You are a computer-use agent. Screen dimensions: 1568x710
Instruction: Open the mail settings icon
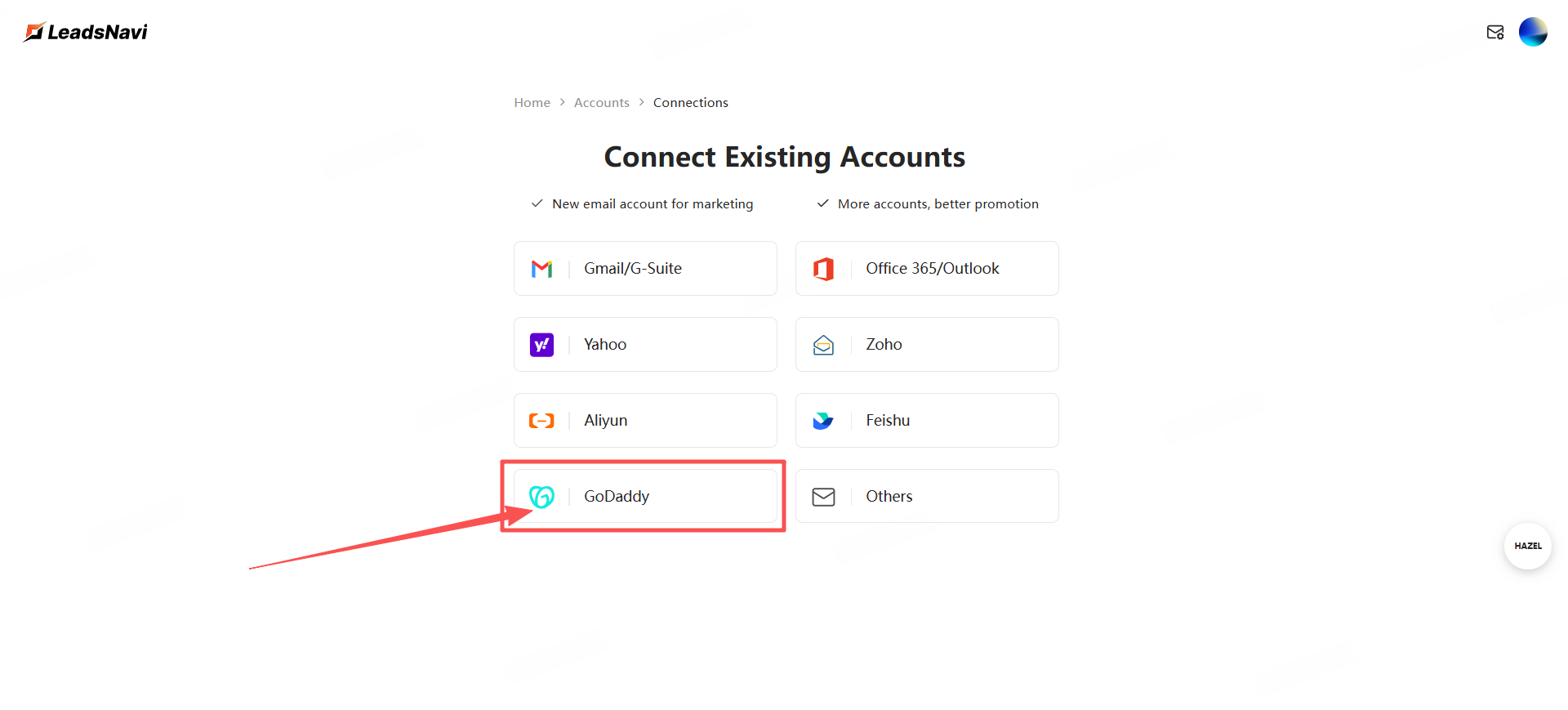pyautogui.click(x=1495, y=32)
